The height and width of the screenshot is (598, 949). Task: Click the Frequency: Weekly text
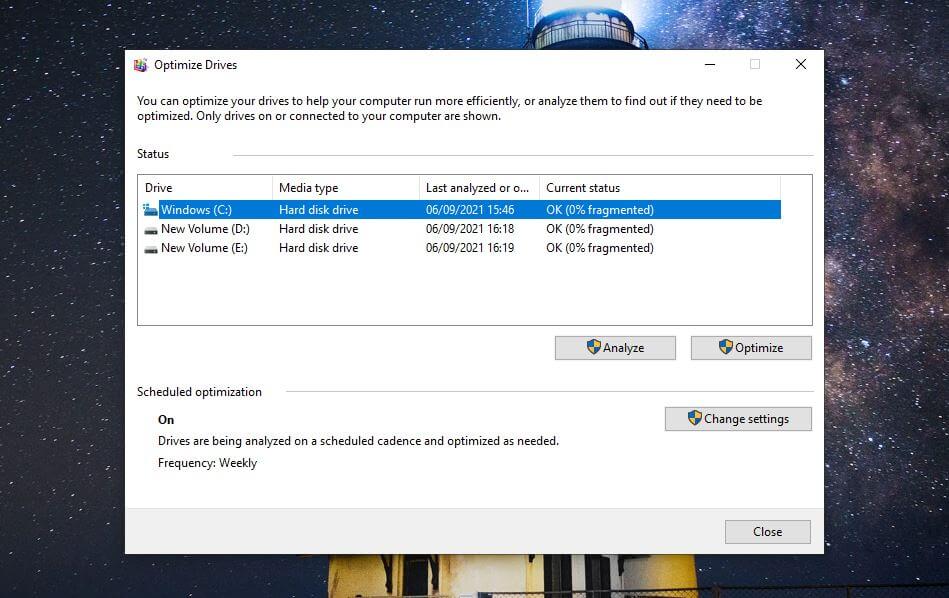click(208, 463)
